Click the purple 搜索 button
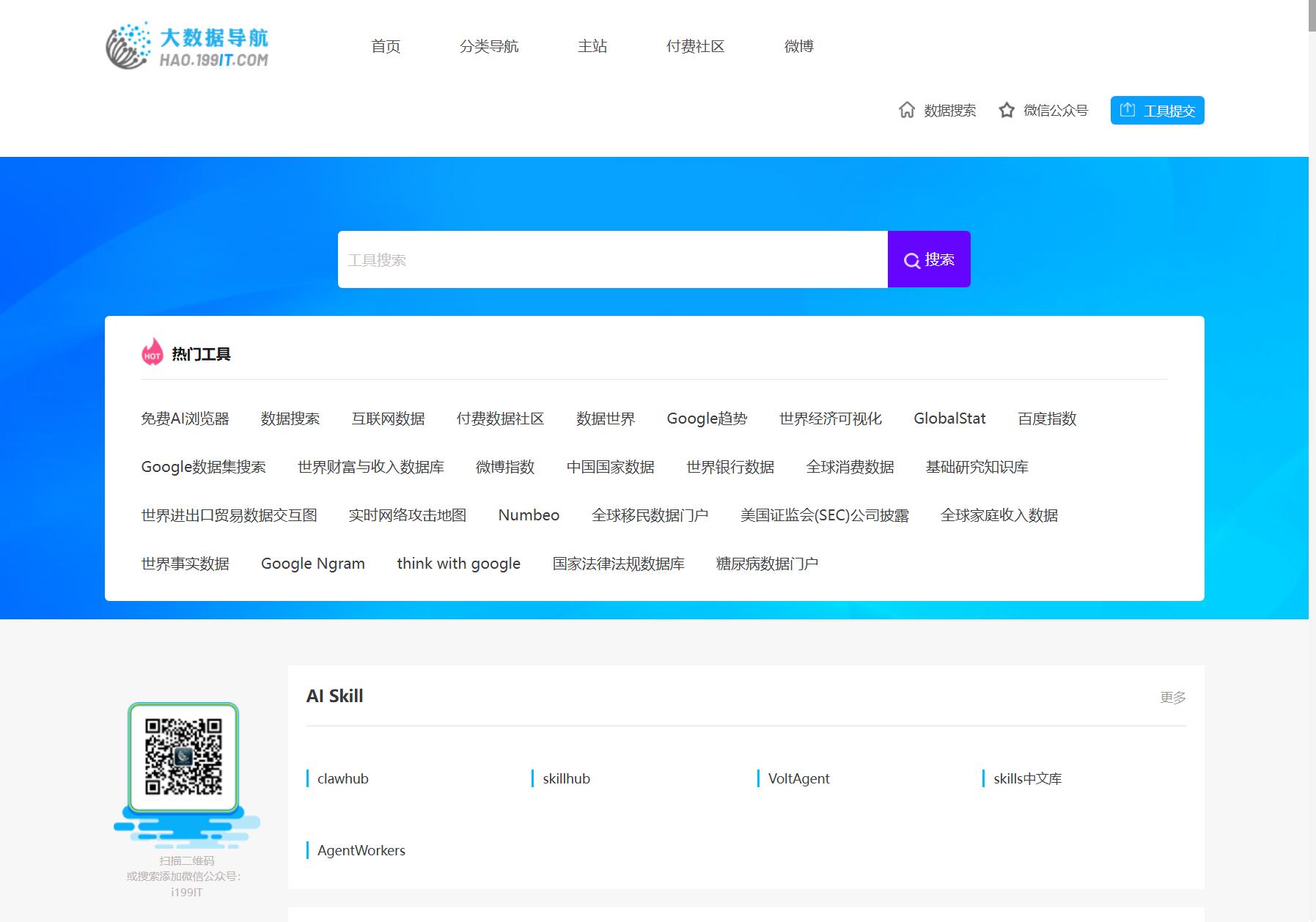This screenshot has height=922, width=1316. pyautogui.click(x=929, y=259)
